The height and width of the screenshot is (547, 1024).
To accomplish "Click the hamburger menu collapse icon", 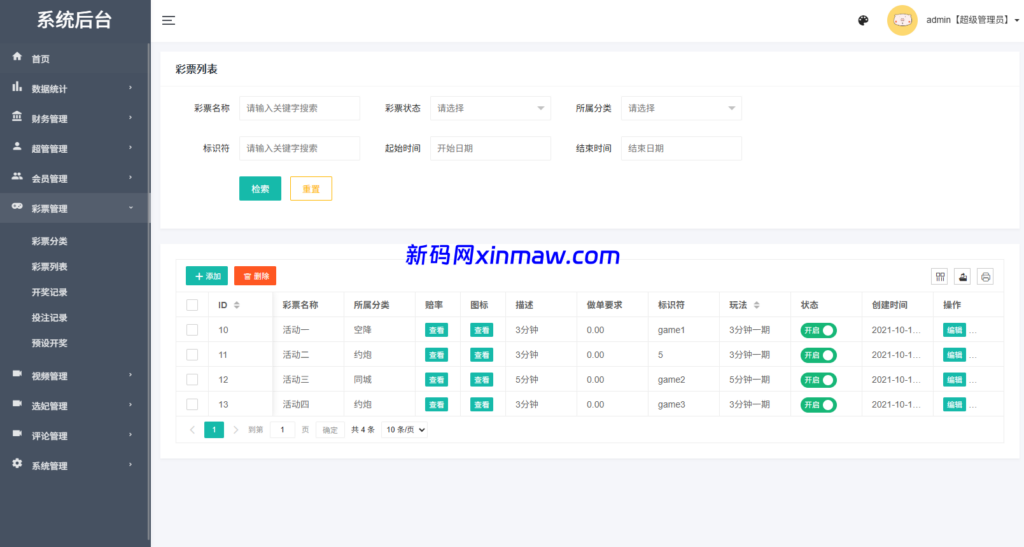I will [168, 20].
